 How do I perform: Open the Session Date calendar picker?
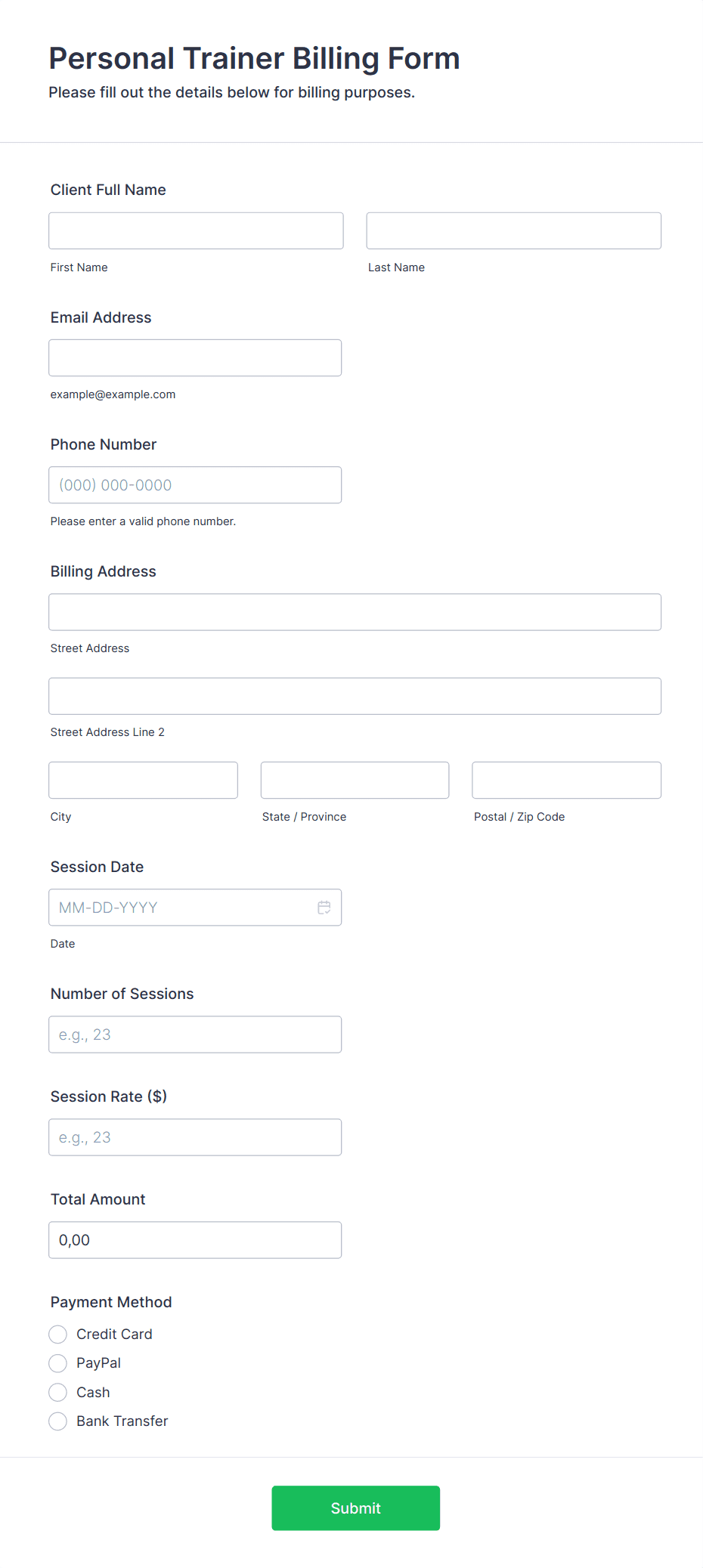[324, 907]
